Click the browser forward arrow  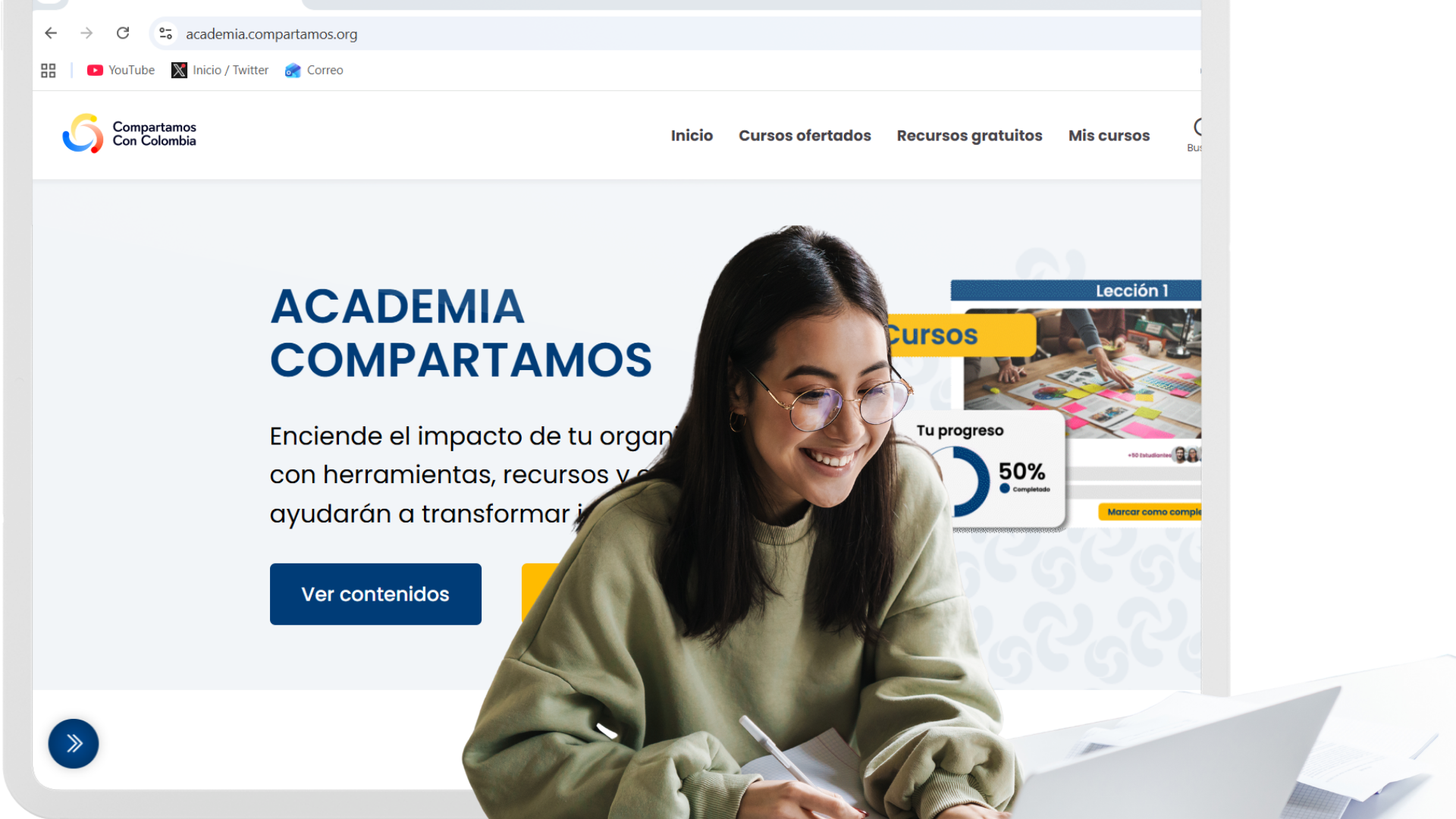pyautogui.click(x=86, y=33)
